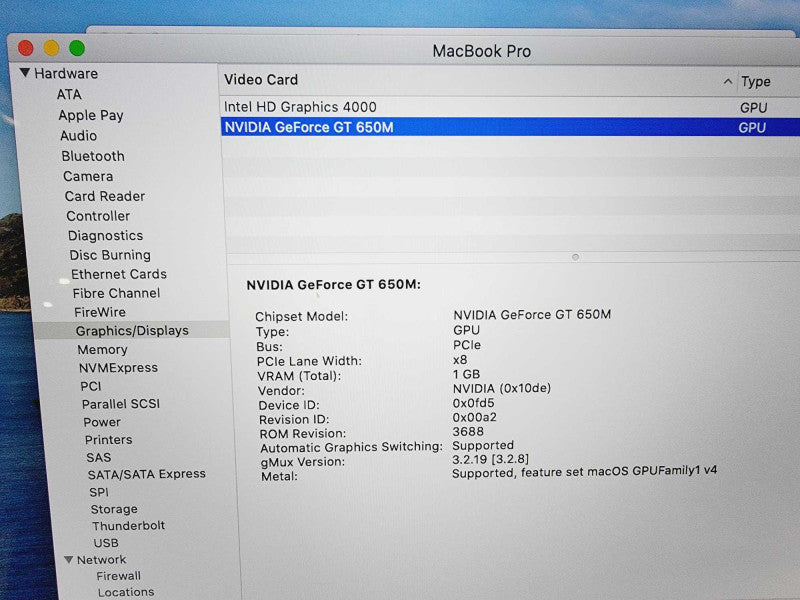This screenshot has width=800, height=600.
Task: Select Locations under Network
Action: [x=126, y=592]
